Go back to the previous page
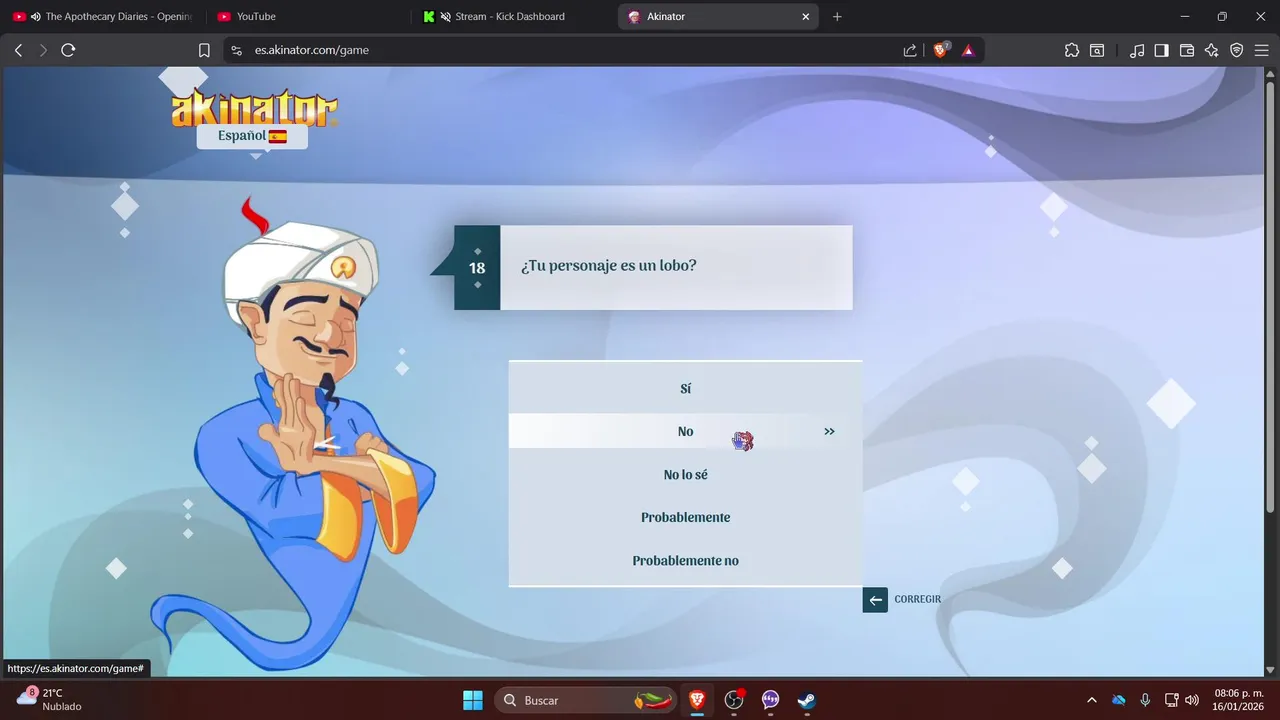This screenshot has width=1280, height=720. pyautogui.click(x=18, y=50)
